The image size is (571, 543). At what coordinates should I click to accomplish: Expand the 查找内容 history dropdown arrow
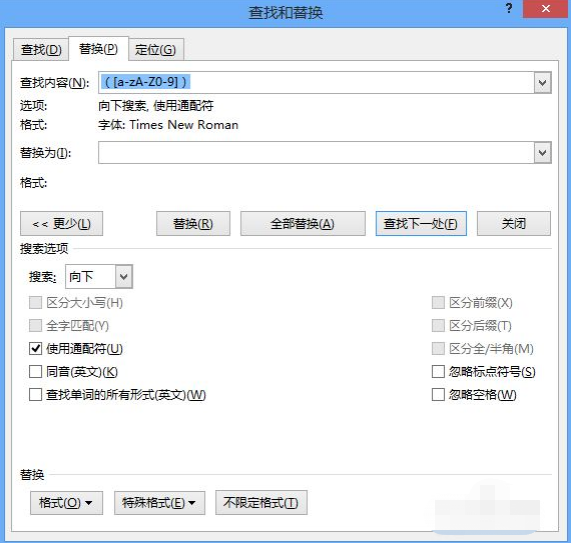[543, 83]
